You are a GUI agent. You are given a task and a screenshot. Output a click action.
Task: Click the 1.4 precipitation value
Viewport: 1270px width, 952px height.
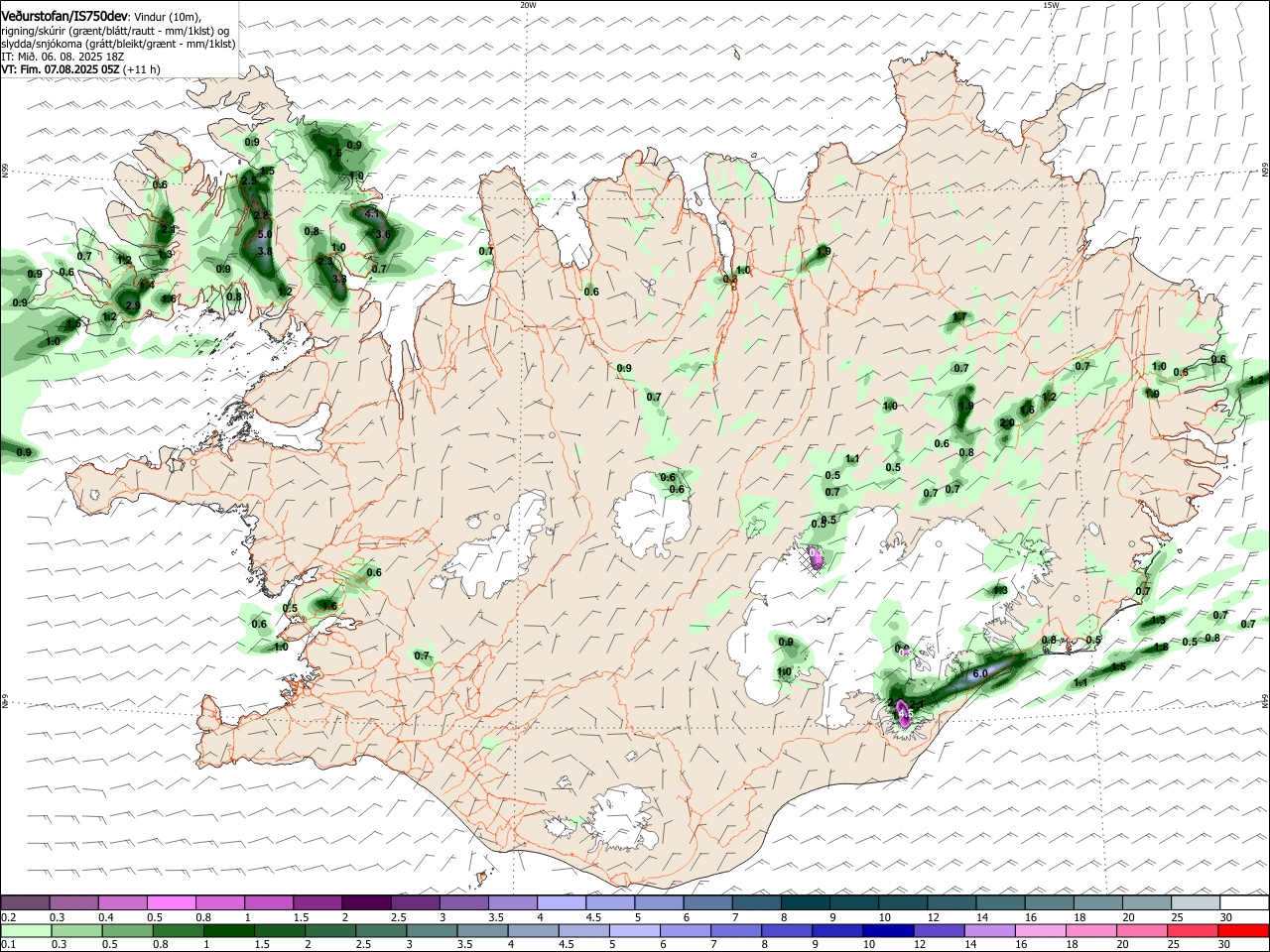click(x=147, y=285)
